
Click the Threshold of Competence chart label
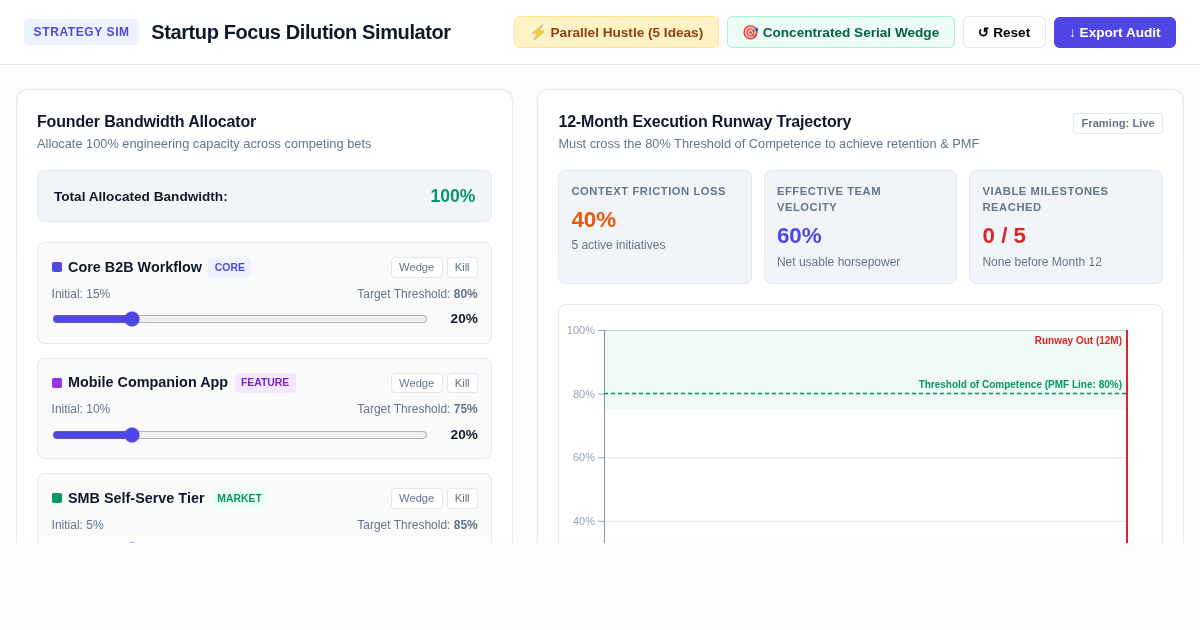(x=1020, y=385)
